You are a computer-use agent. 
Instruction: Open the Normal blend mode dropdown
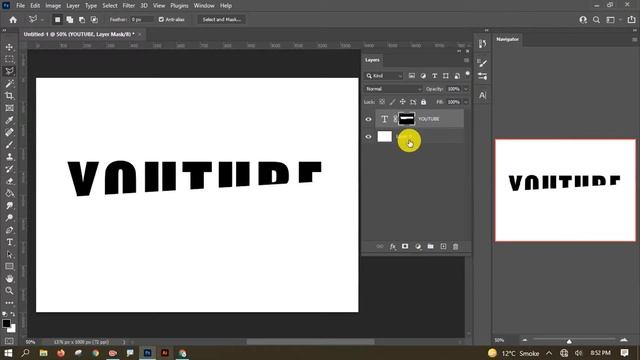pos(393,89)
